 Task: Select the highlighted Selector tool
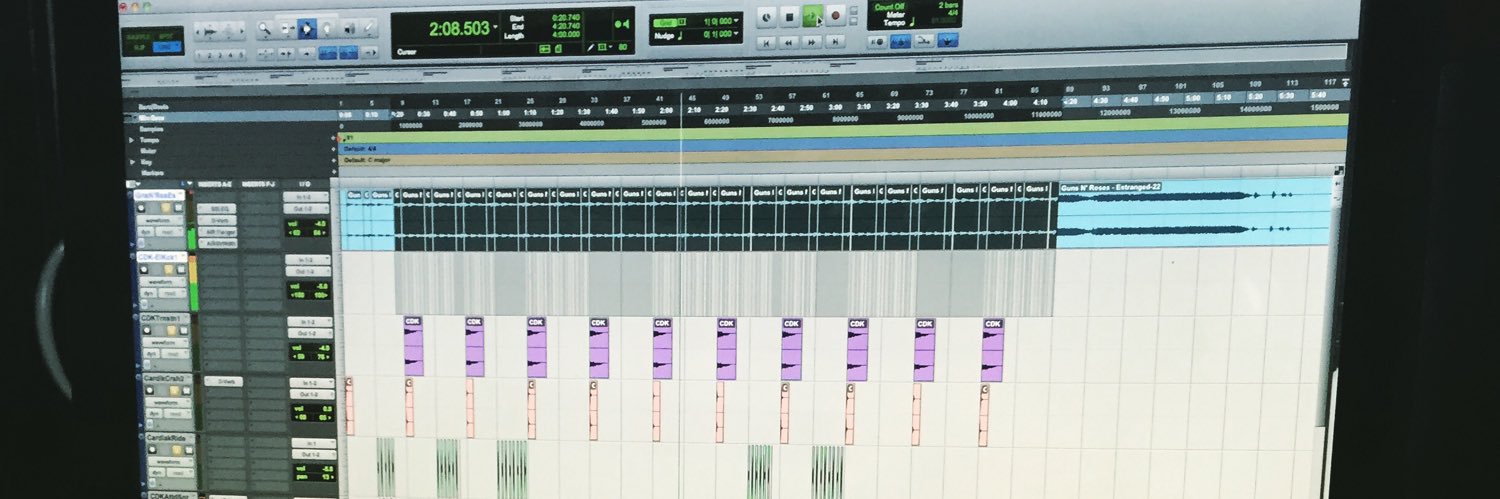(x=307, y=28)
